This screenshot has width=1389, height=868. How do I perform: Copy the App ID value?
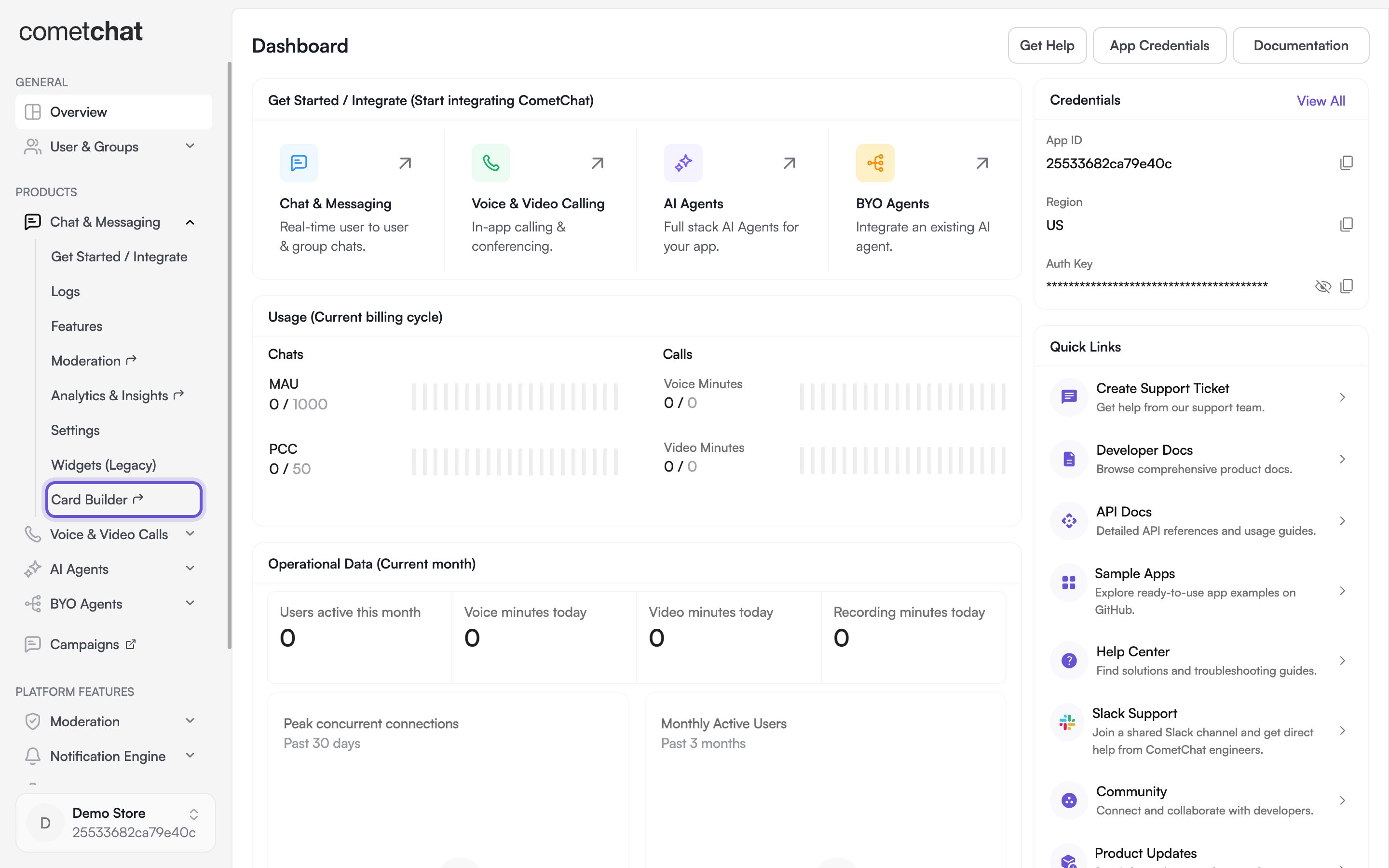(x=1346, y=163)
